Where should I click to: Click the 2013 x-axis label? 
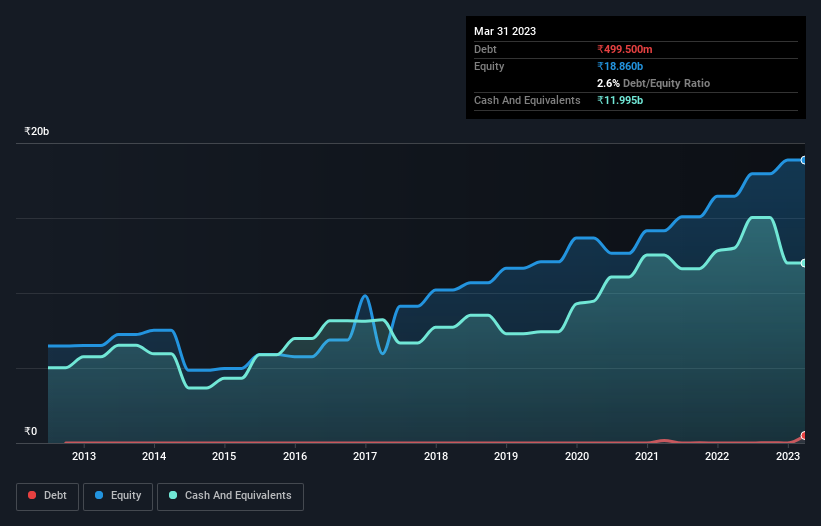point(84,456)
